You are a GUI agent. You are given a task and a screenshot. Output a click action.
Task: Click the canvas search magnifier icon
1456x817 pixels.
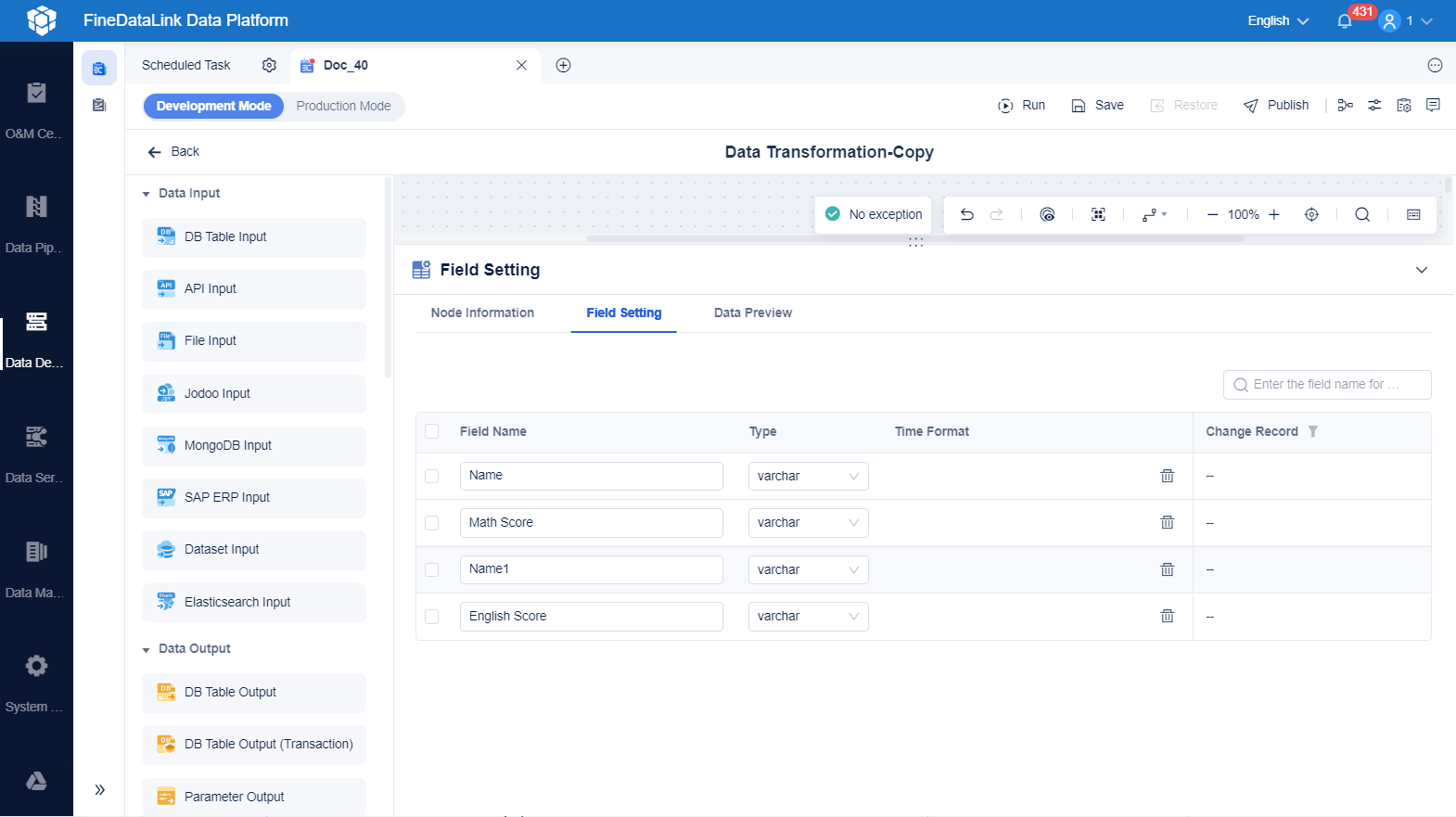pos(1361,214)
